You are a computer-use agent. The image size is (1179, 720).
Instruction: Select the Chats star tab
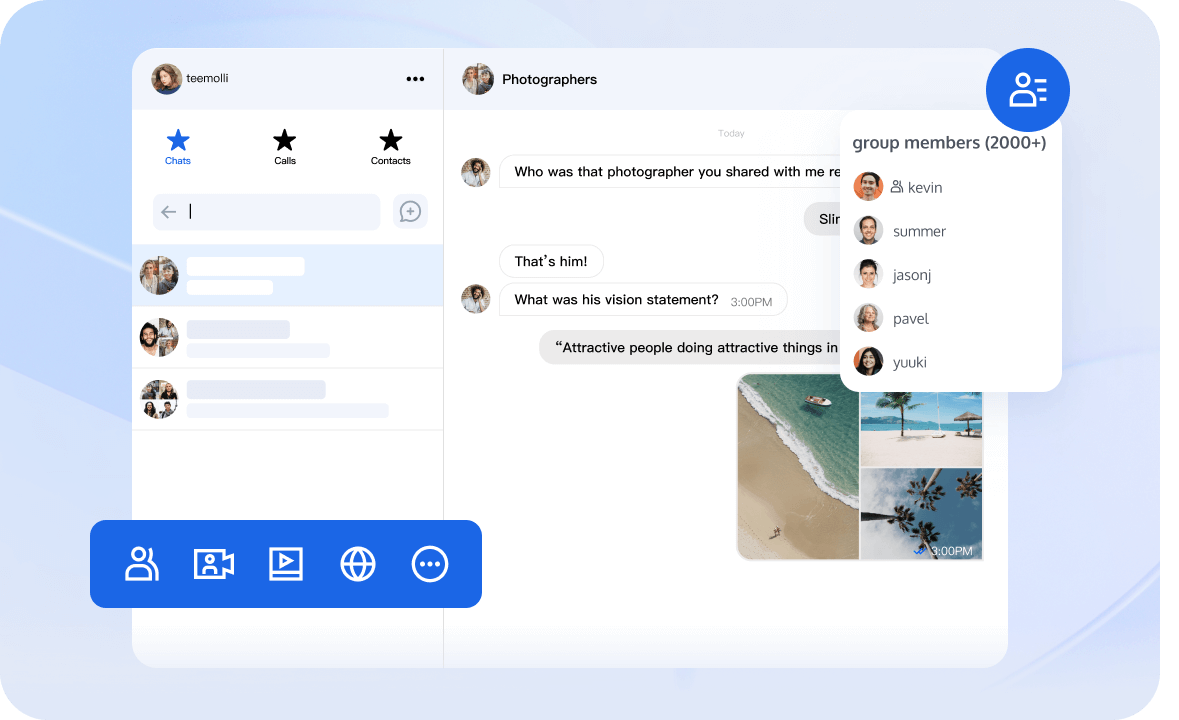(177, 147)
